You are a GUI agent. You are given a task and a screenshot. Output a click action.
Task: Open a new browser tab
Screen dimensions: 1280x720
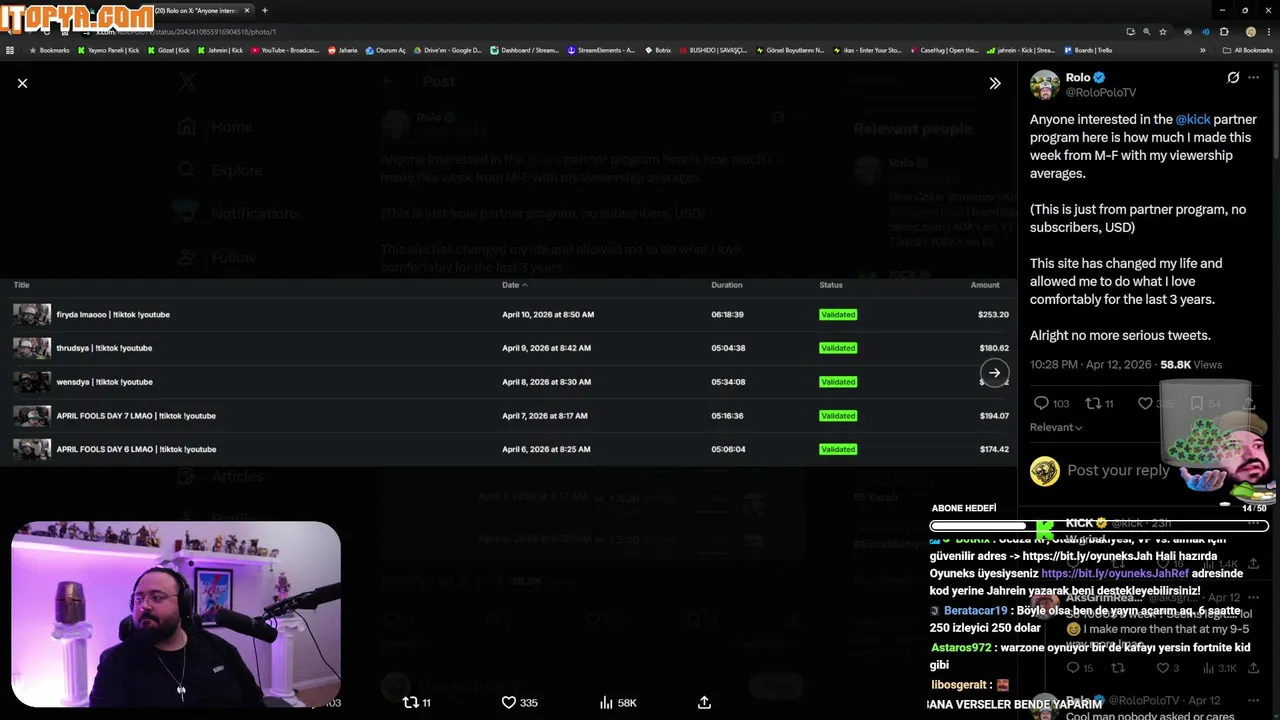(264, 10)
